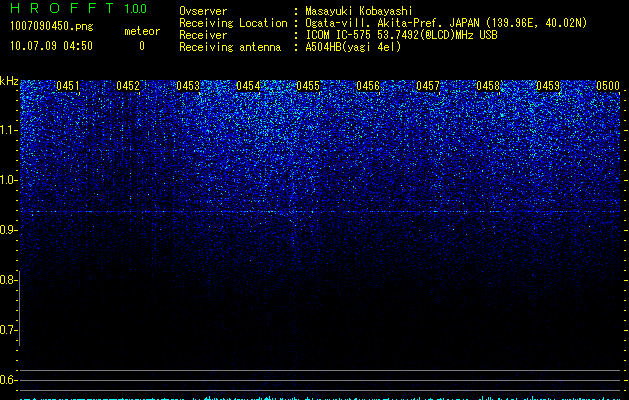Click the 0454 time marker

[x=248, y=85]
